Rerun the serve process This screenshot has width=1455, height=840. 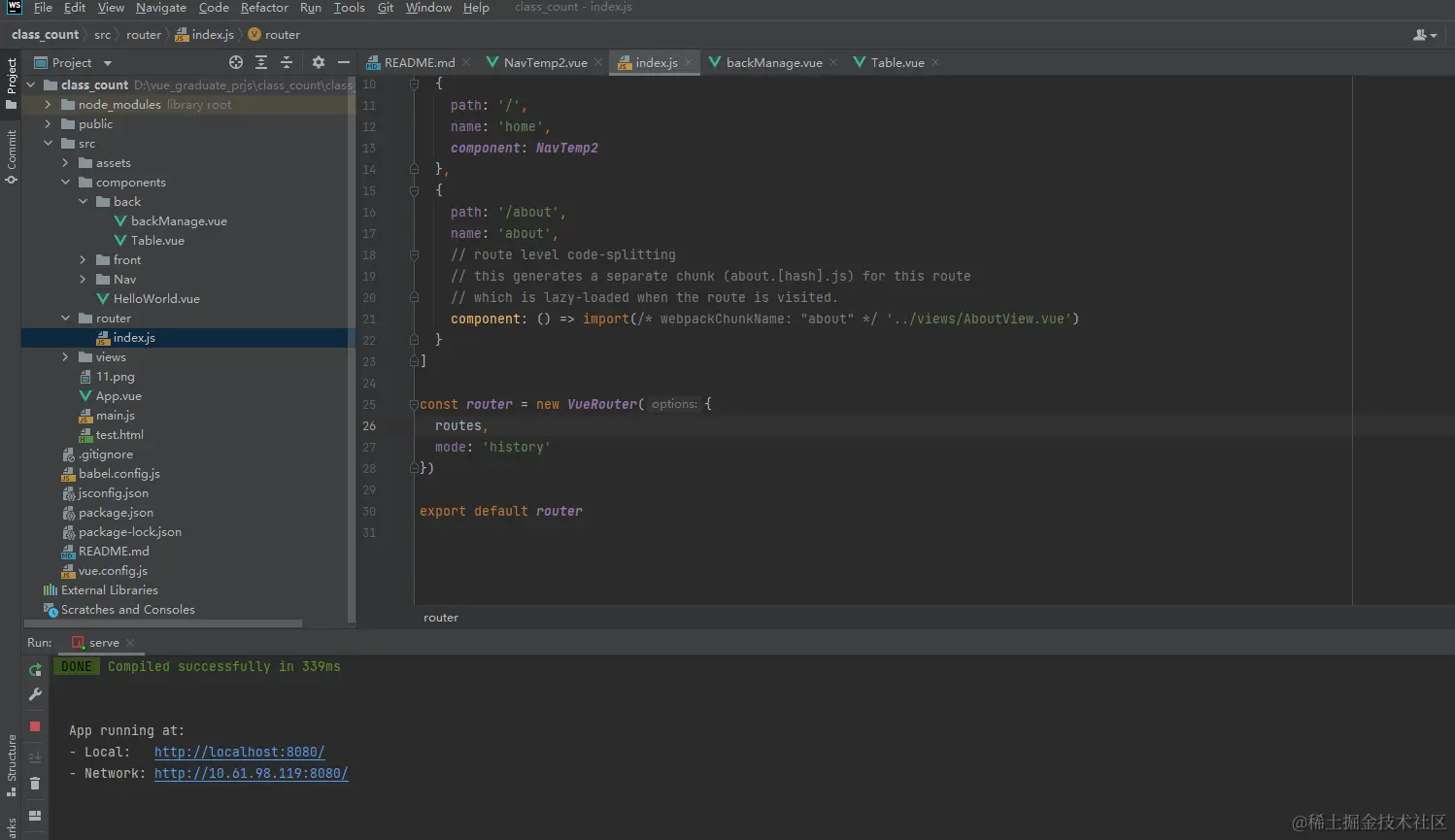35,669
